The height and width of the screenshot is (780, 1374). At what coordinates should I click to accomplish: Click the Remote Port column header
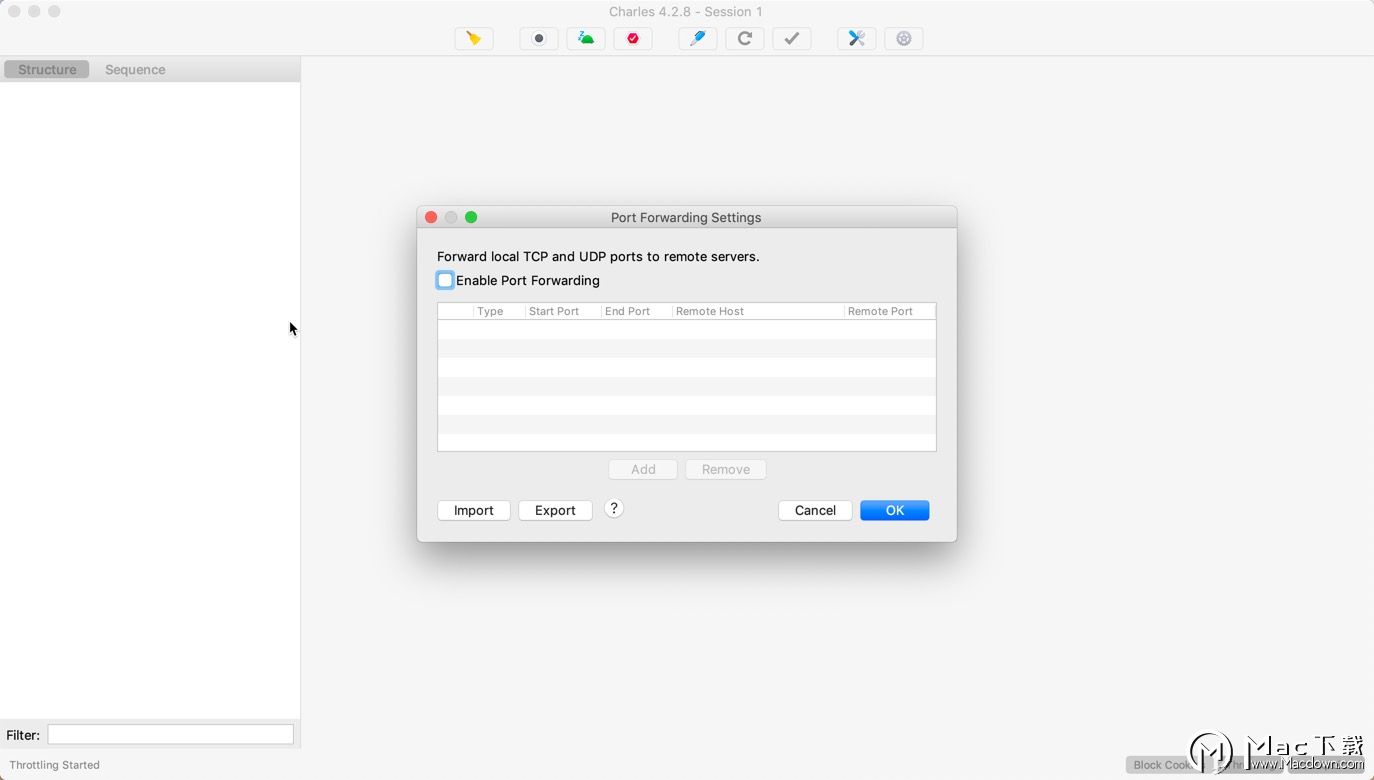click(890, 311)
